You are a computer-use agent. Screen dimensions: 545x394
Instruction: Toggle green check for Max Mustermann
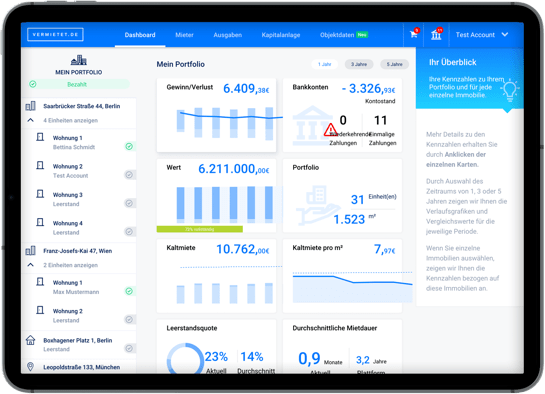129,291
